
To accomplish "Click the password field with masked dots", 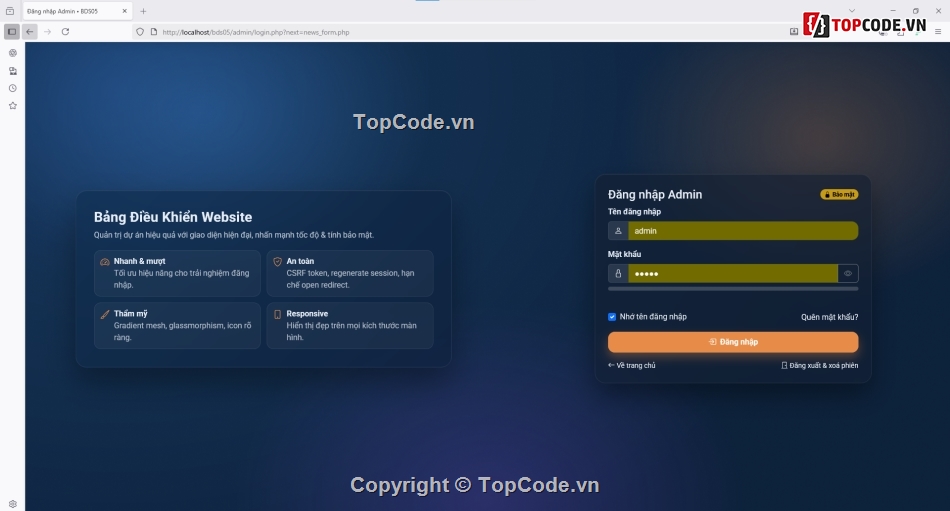I will [732, 273].
